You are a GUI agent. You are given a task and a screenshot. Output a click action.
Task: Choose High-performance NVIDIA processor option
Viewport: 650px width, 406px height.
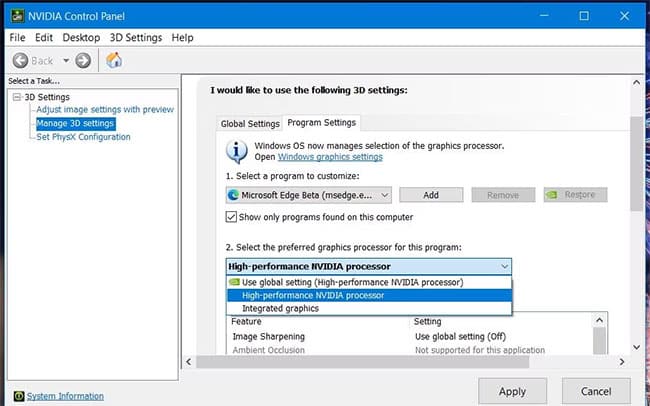(x=369, y=295)
